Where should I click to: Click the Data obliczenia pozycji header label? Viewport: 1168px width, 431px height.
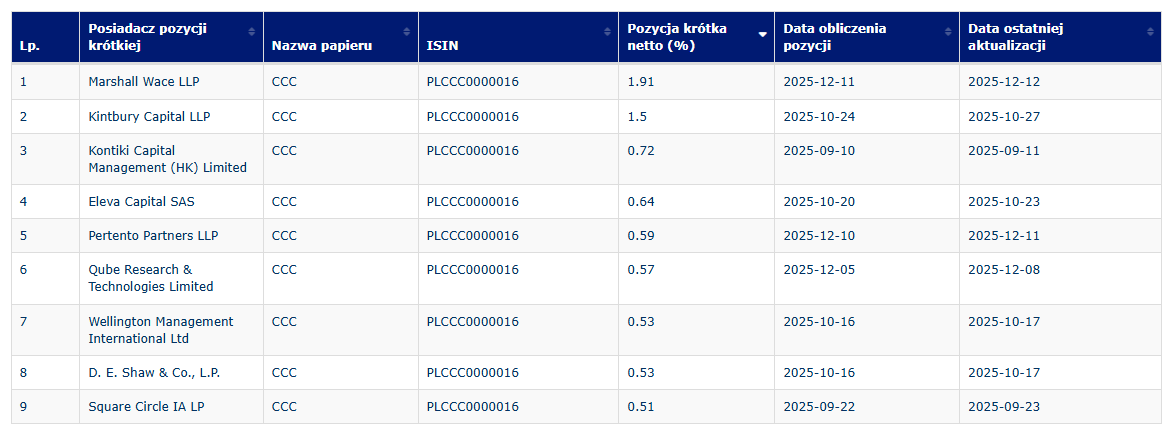[835, 37]
